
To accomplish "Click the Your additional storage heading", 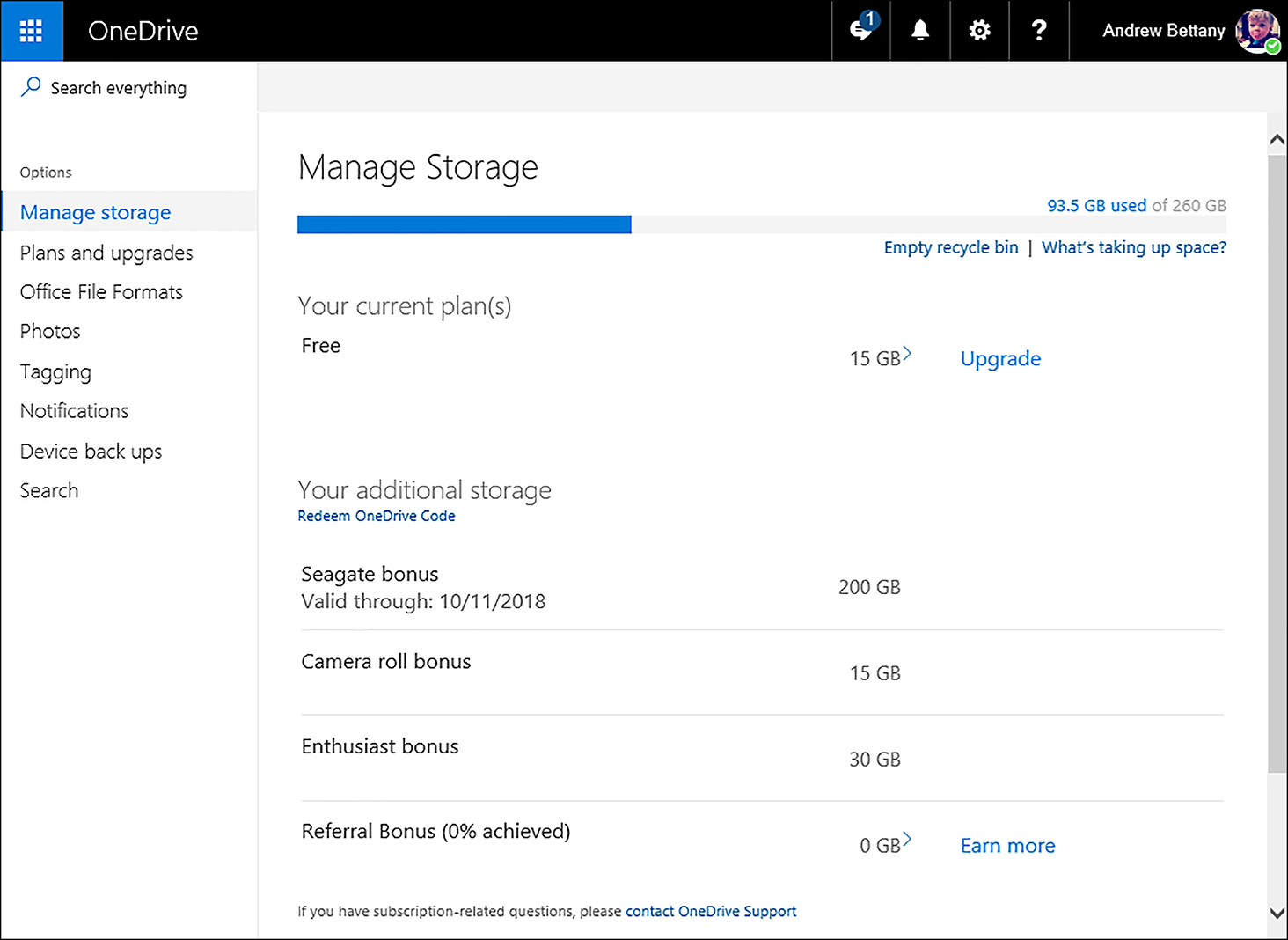I will 425,489.
